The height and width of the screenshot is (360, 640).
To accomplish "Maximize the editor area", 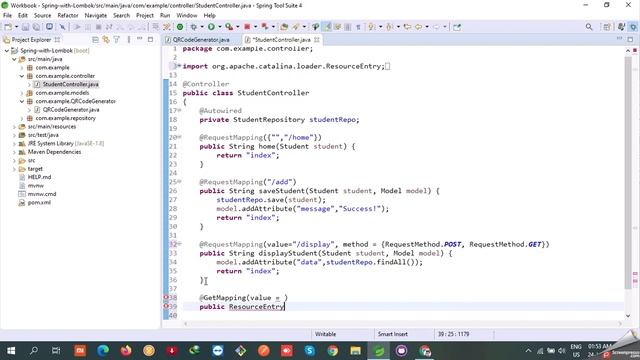I will (x=630, y=39).
